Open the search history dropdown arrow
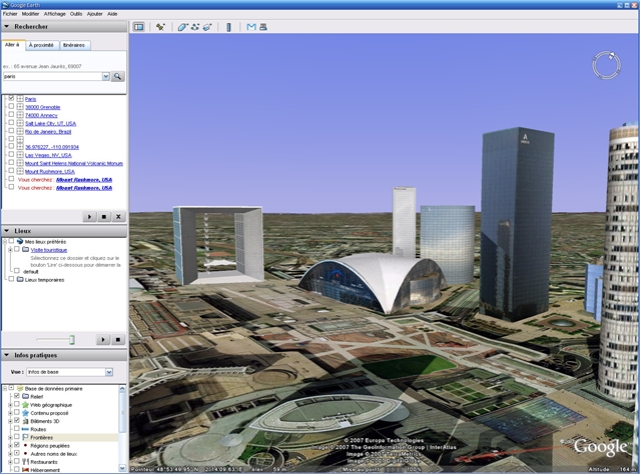Screen dimensions: 640x474 106,76
